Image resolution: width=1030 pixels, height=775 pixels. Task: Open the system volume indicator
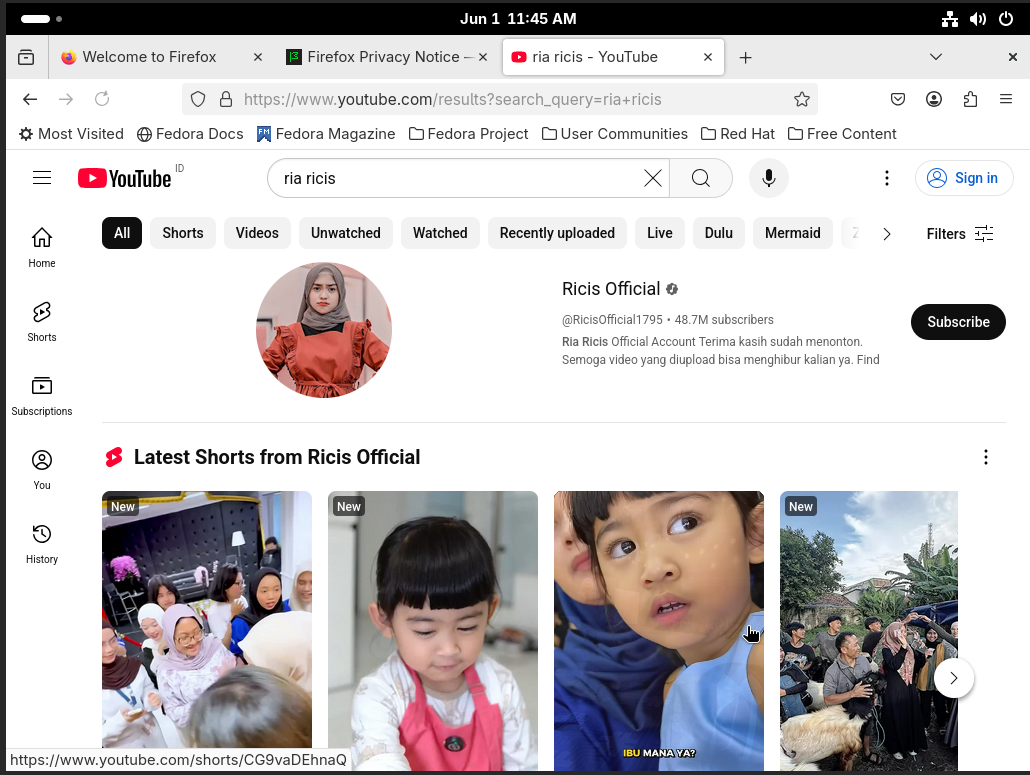(x=977, y=19)
